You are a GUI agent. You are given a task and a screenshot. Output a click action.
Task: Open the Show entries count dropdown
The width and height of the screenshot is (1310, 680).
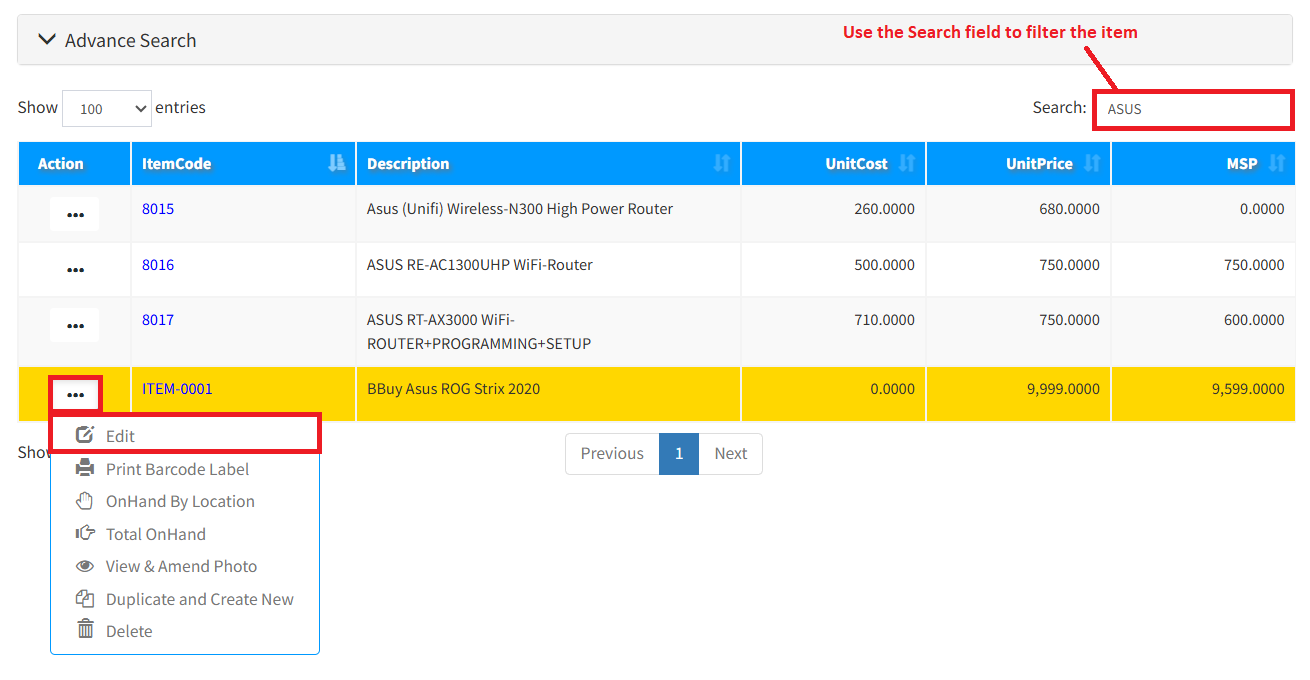click(x=106, y=108)
